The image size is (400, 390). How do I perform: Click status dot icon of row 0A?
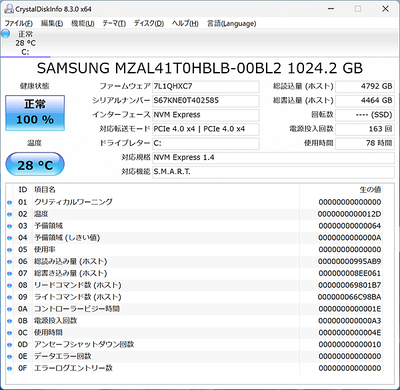(x=9, y=309)
